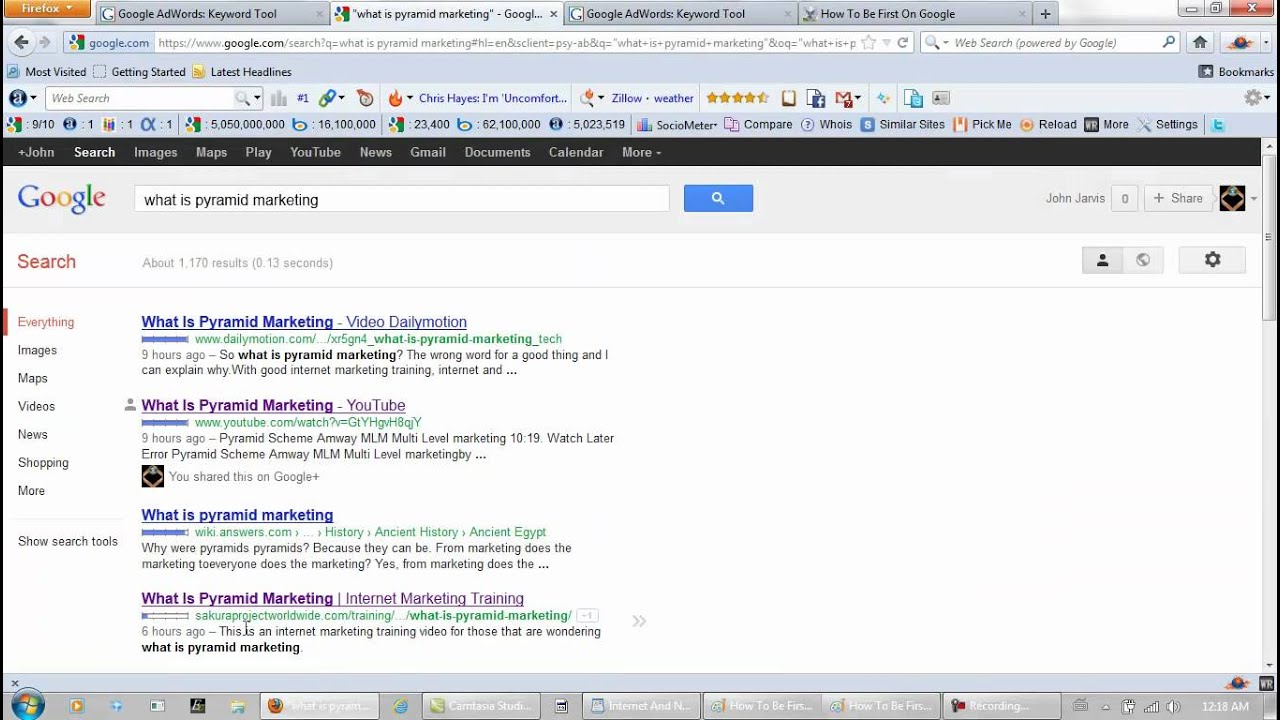Close the 'what is pyramid marketing' tab
This screenshot has width=1280, height=720.
pyautogui.click(x=553, y=14)
